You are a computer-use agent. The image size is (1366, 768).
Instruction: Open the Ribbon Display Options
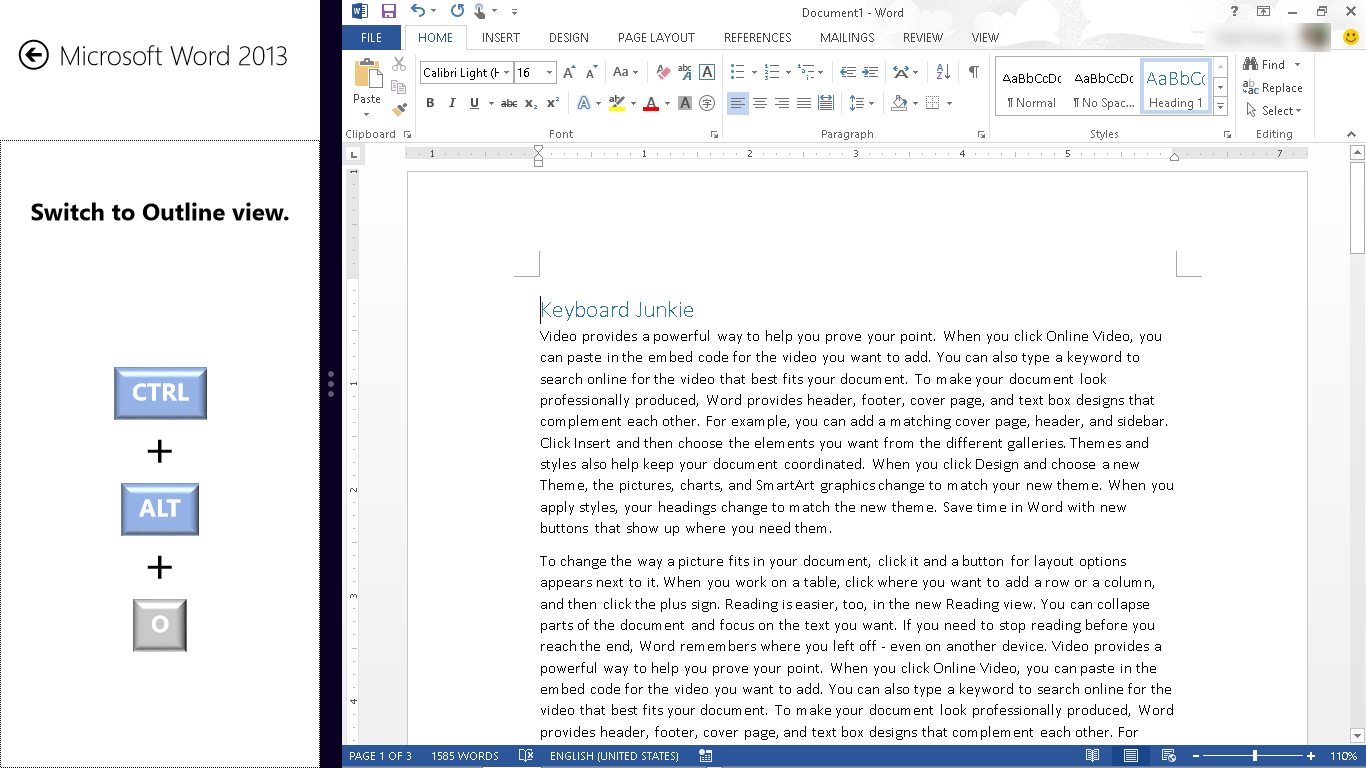pos(1264,12)
